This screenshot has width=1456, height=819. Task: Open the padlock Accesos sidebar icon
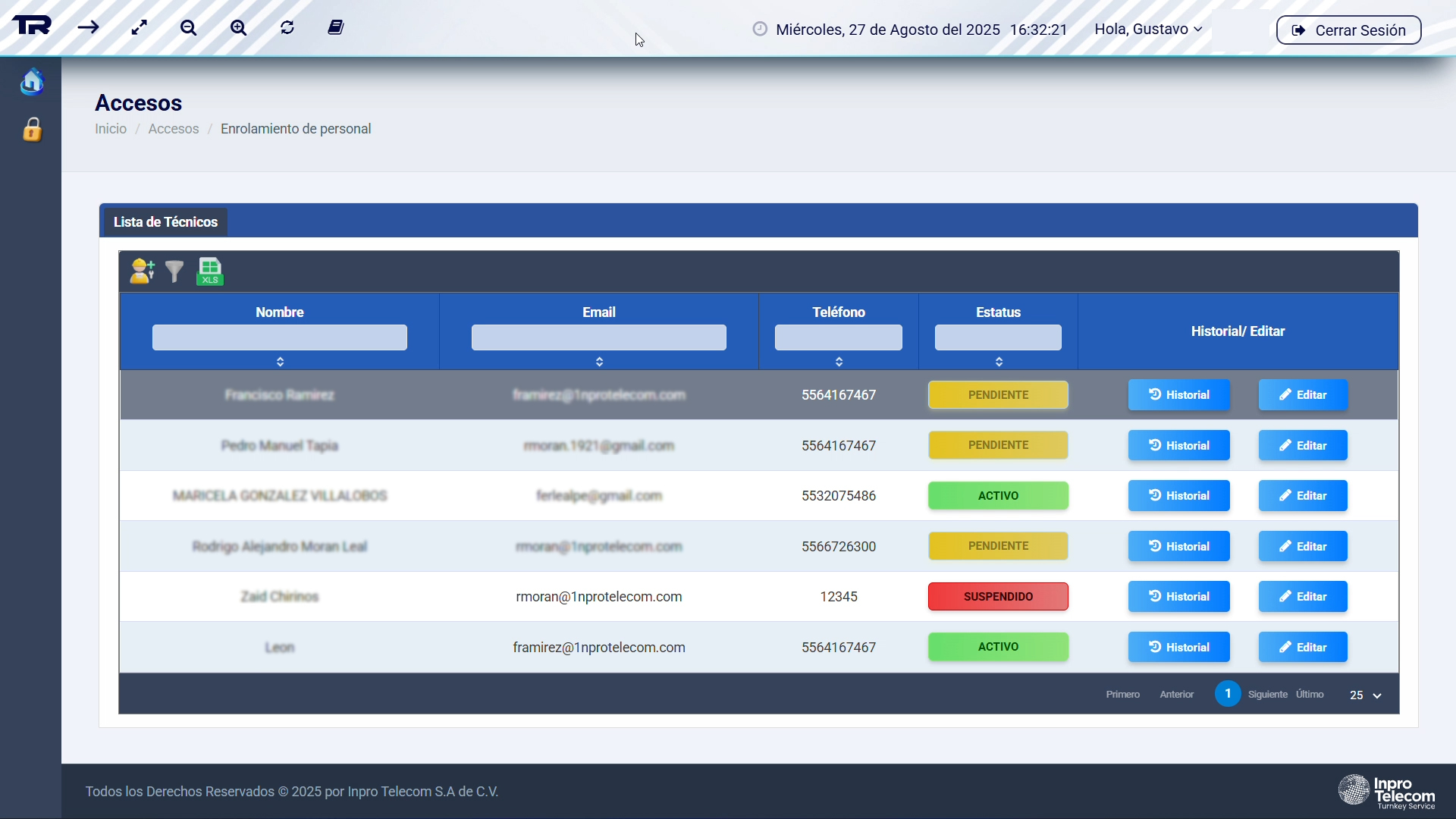click(x=32, y=130)
